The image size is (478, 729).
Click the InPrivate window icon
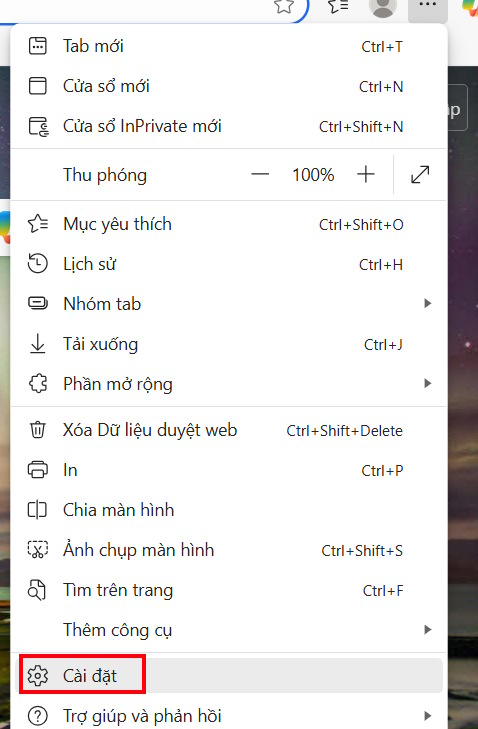point(39,126)
